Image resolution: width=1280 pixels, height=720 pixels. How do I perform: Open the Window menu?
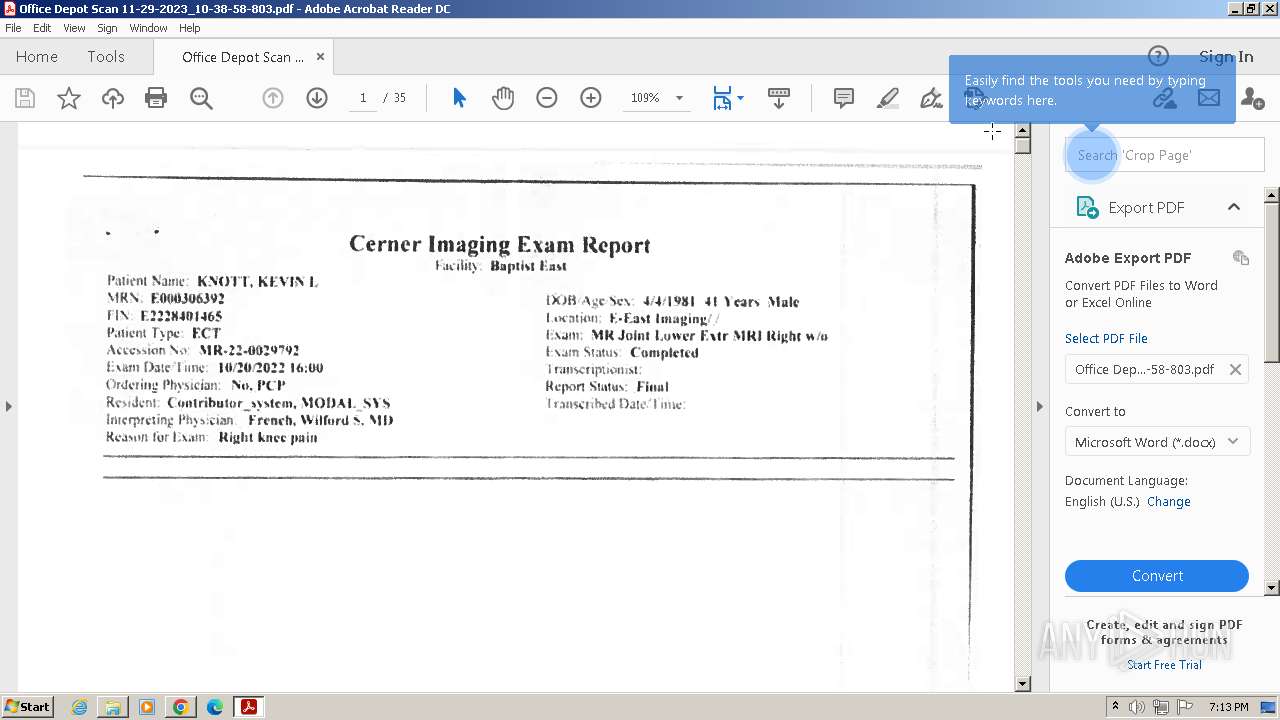pyautogui.click(x=148, y=28)
